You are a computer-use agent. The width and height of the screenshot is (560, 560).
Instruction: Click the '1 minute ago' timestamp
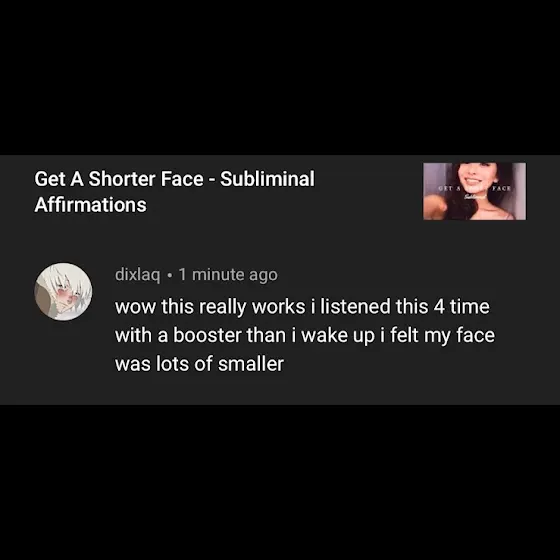coord(228,275)
